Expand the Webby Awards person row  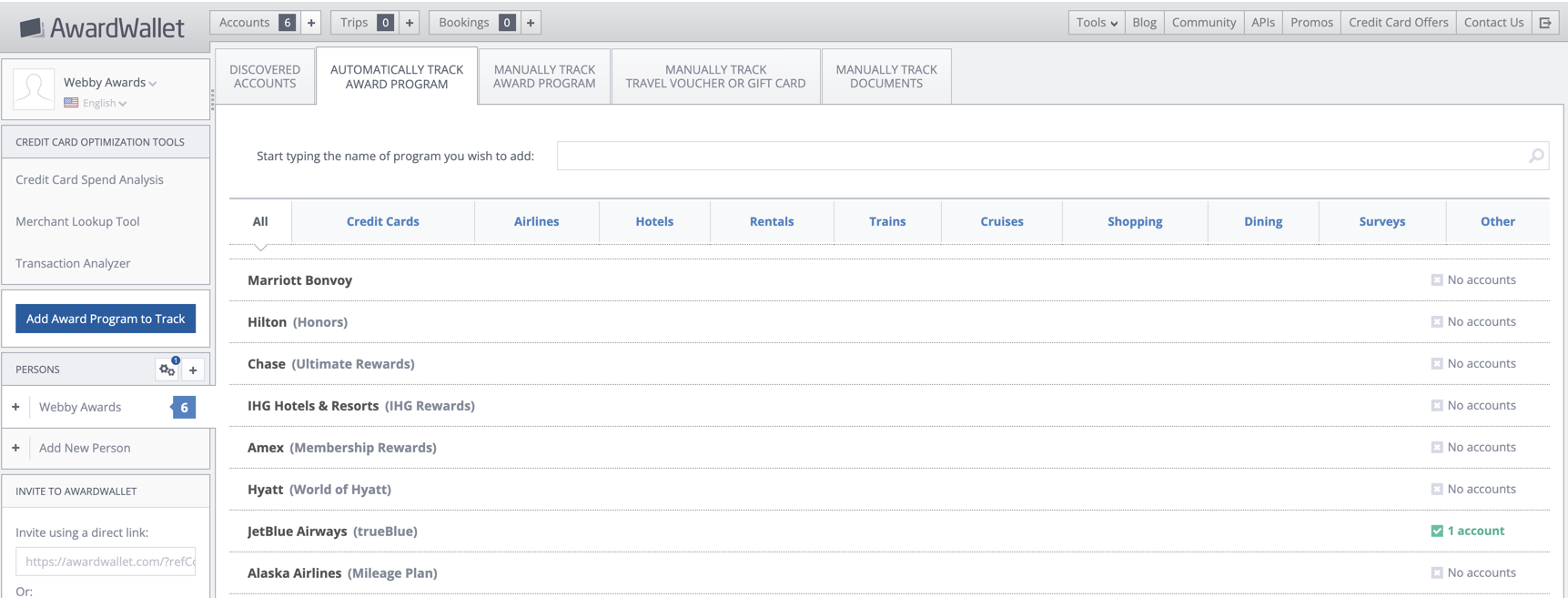15,407
